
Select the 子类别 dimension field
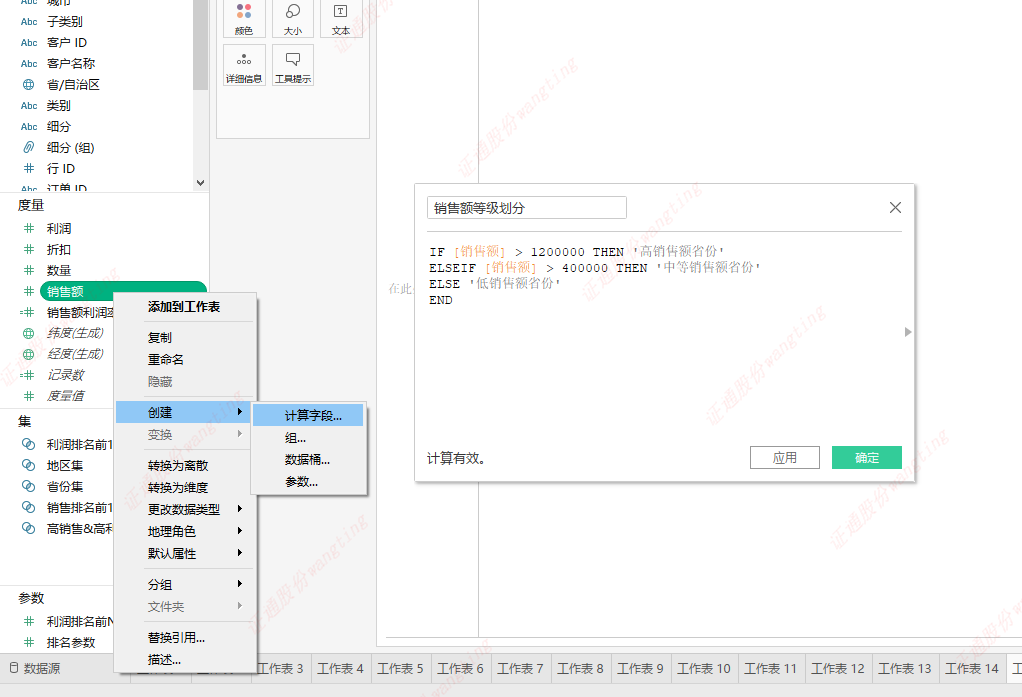(x=65, y=22)
